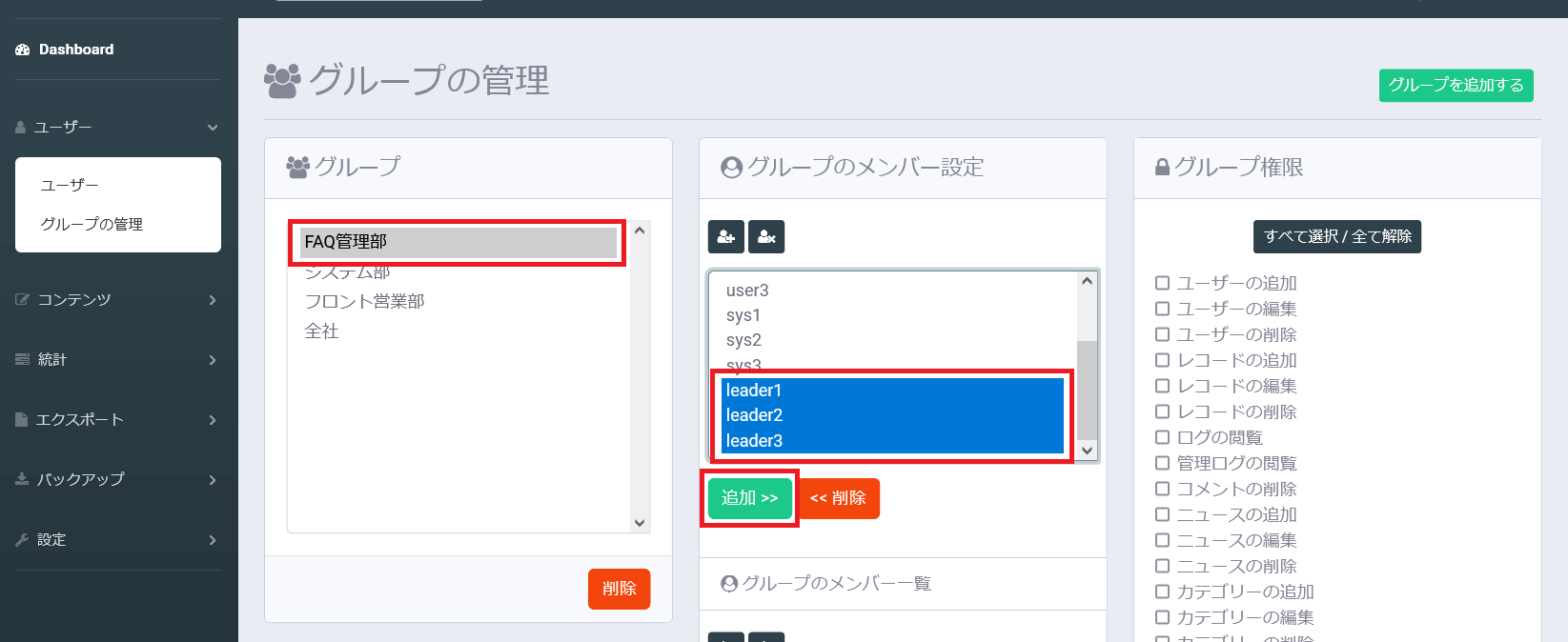
Task: Collapse the ユーザー sidebar menu chevron
Action: [x=213, y=128]
